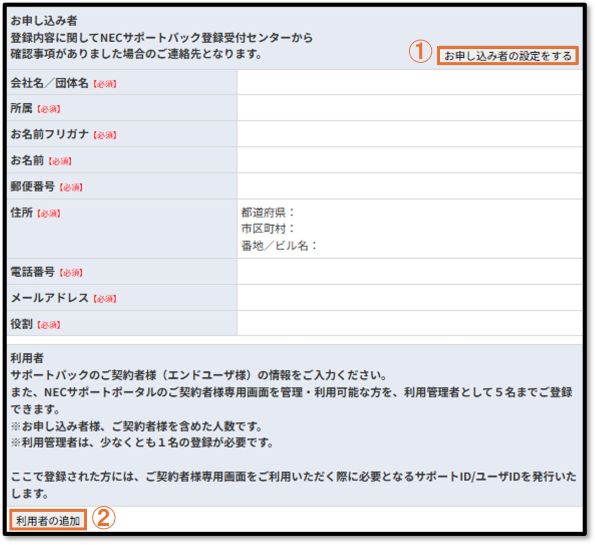This screenshot has width=595, height=545.
Task: Click the 住所 row label
Action: (x=22, y=213)
